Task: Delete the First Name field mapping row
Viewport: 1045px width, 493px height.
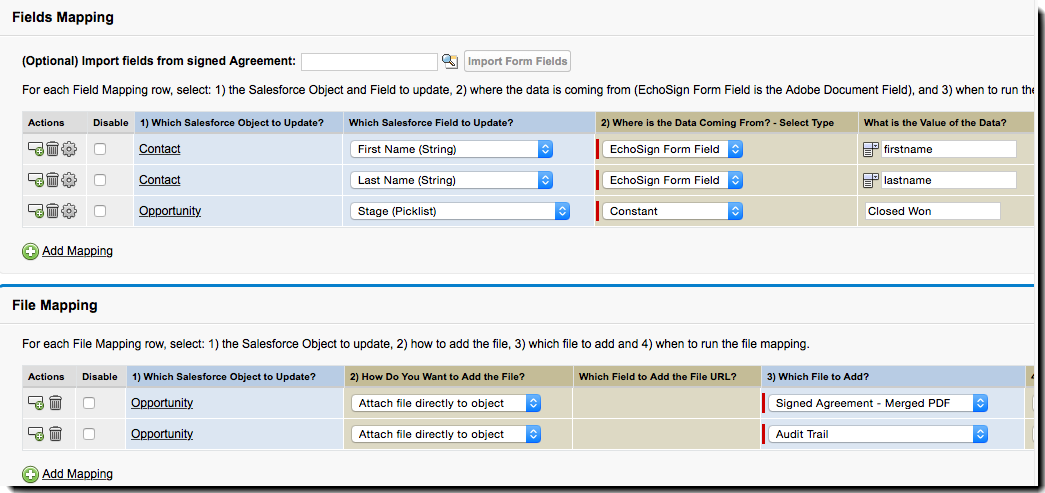Action: [x=52, y=149]
